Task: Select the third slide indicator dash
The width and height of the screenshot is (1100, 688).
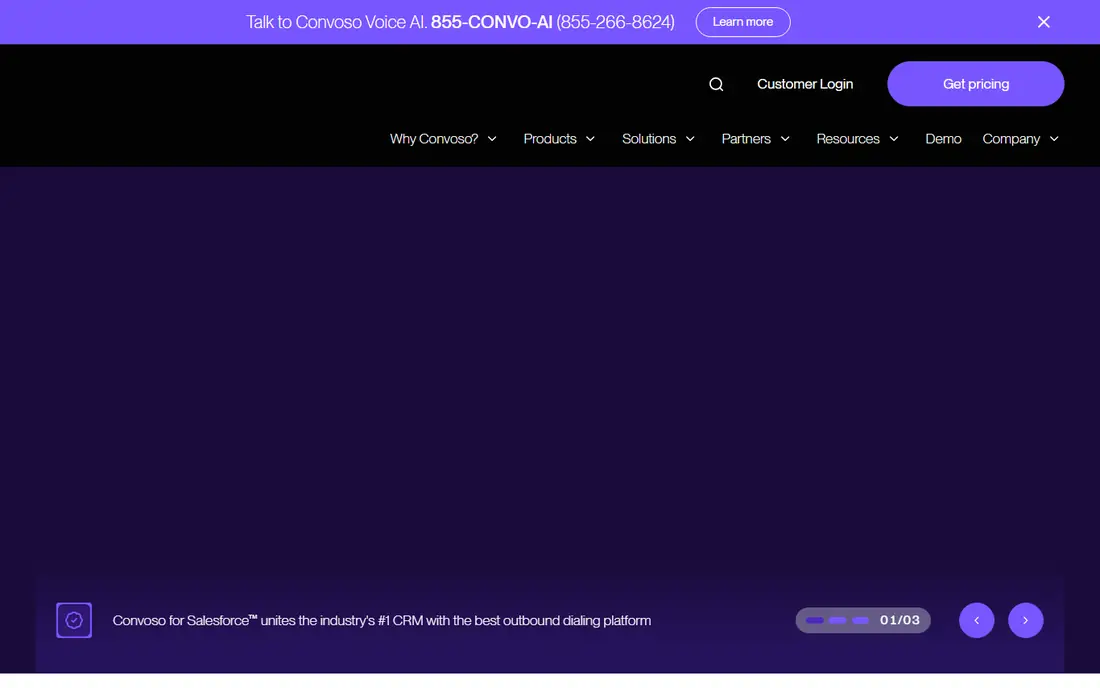Action: coord(860,620)
